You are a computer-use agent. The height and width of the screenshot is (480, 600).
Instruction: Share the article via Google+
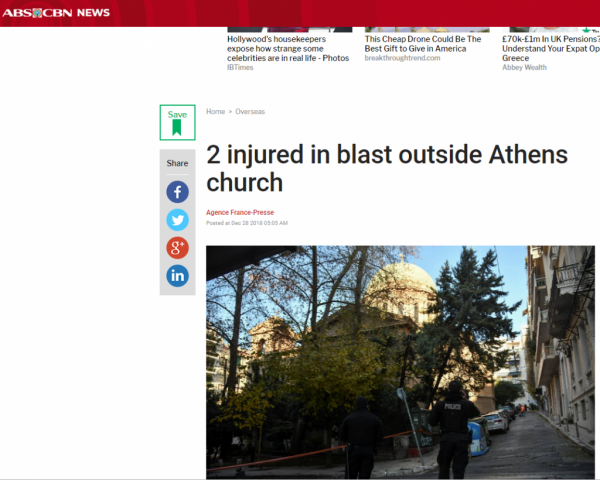[177, 248]
